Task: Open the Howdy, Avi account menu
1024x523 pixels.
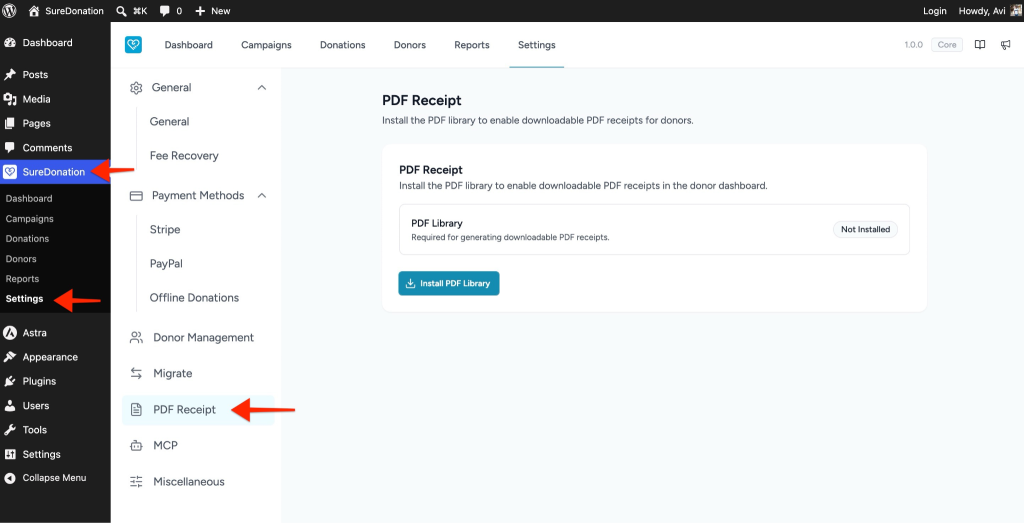Action: click(x=991, y=10)
